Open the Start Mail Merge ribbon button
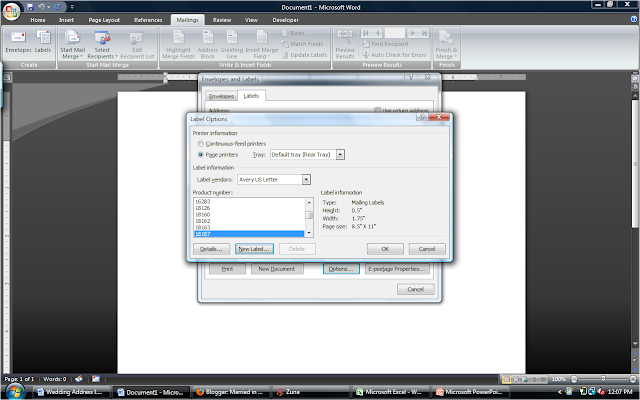Viewport: 640px width, 400px height. pyautogui.click(x=73, y=44)
